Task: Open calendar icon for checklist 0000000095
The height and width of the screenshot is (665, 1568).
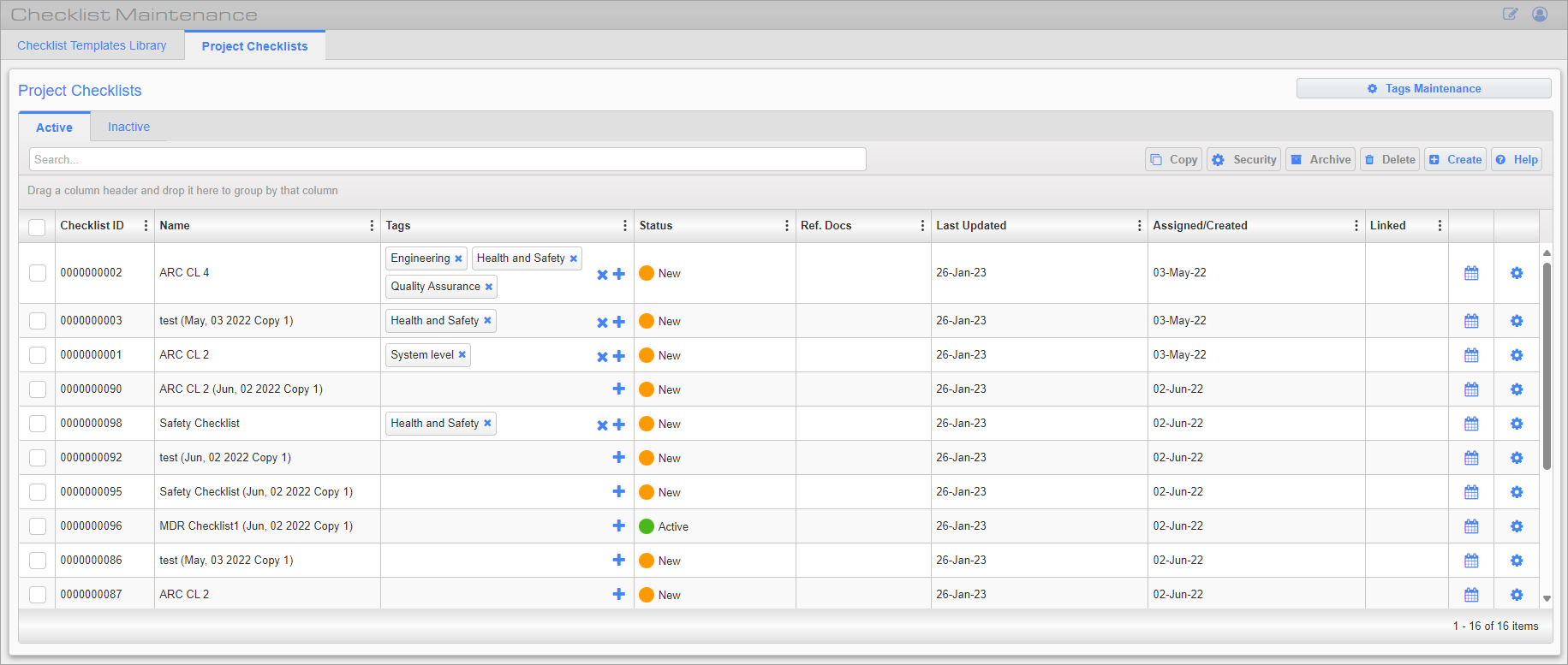Action: point(1471,492)
